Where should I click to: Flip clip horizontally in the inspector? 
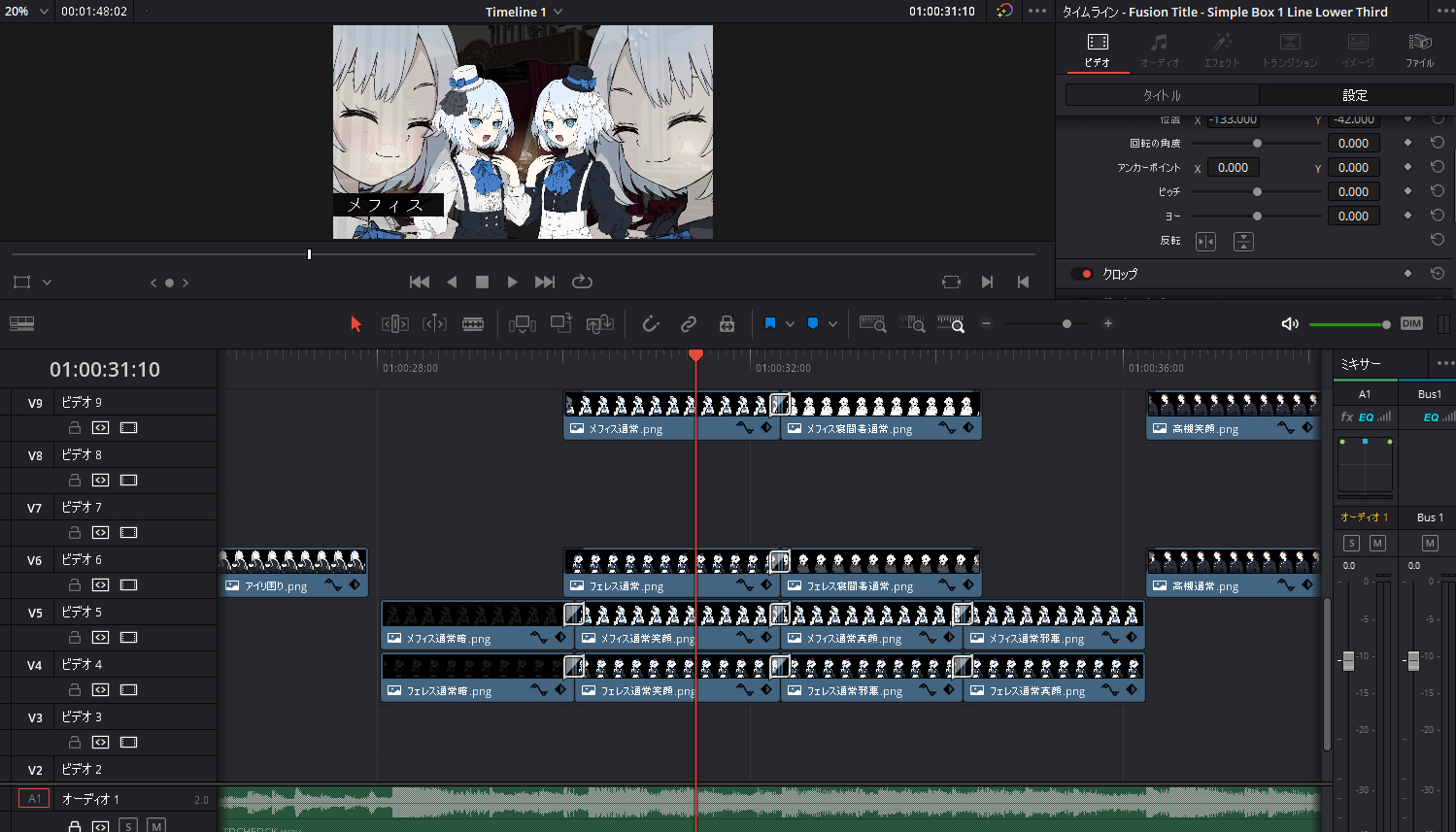click(x=1205, y=242)
